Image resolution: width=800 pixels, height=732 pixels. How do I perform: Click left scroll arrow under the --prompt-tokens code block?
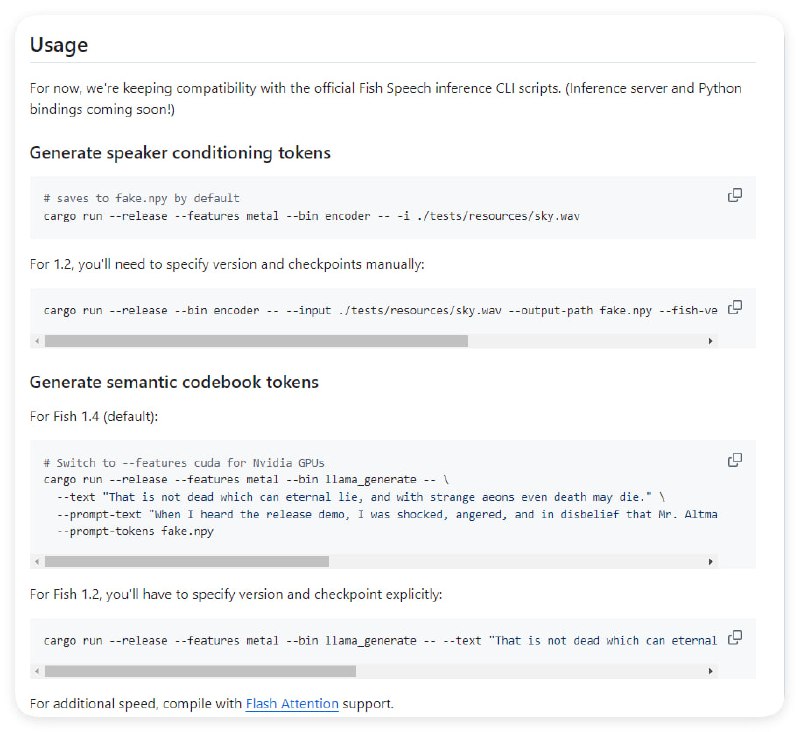click(37, 562)
